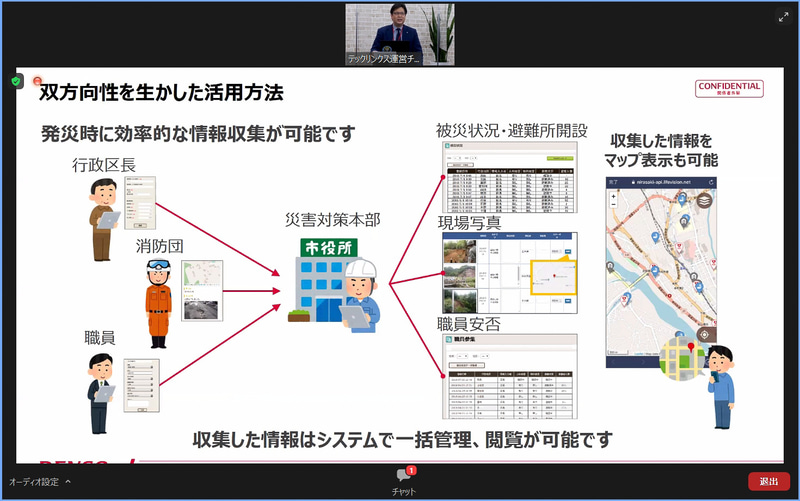Click the 現場写真 heading
The height and width of the screenshot is (501, 800).
click(469, 222)
